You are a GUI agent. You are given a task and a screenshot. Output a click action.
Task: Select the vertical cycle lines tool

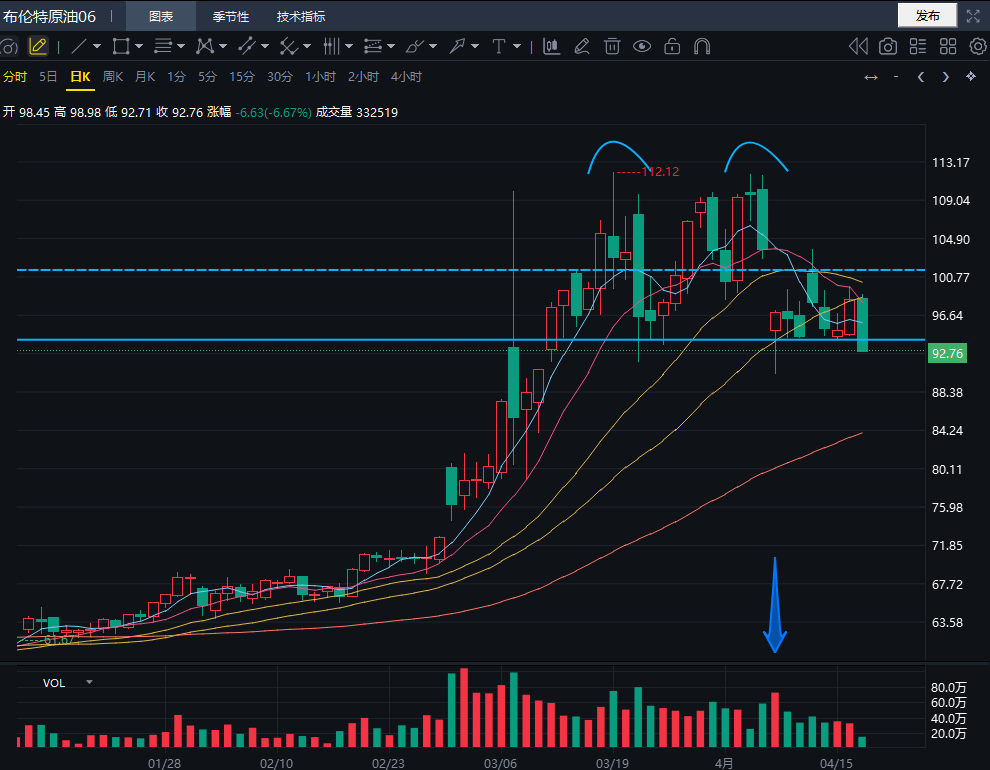click(331, 46)
